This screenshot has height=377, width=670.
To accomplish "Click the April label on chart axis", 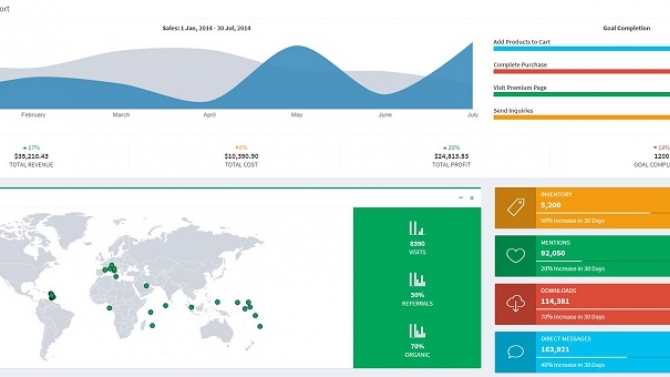I will coord(209,115).
